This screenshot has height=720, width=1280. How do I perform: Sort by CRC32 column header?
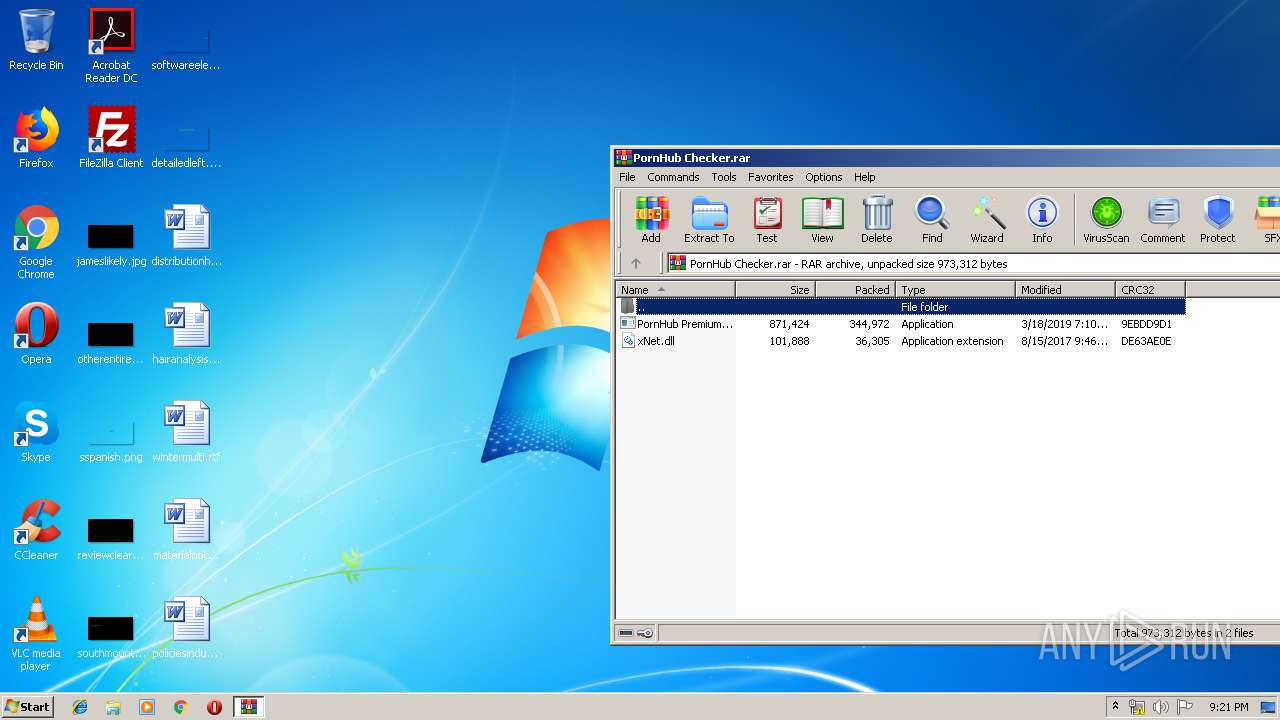(x=1151, y=290)
